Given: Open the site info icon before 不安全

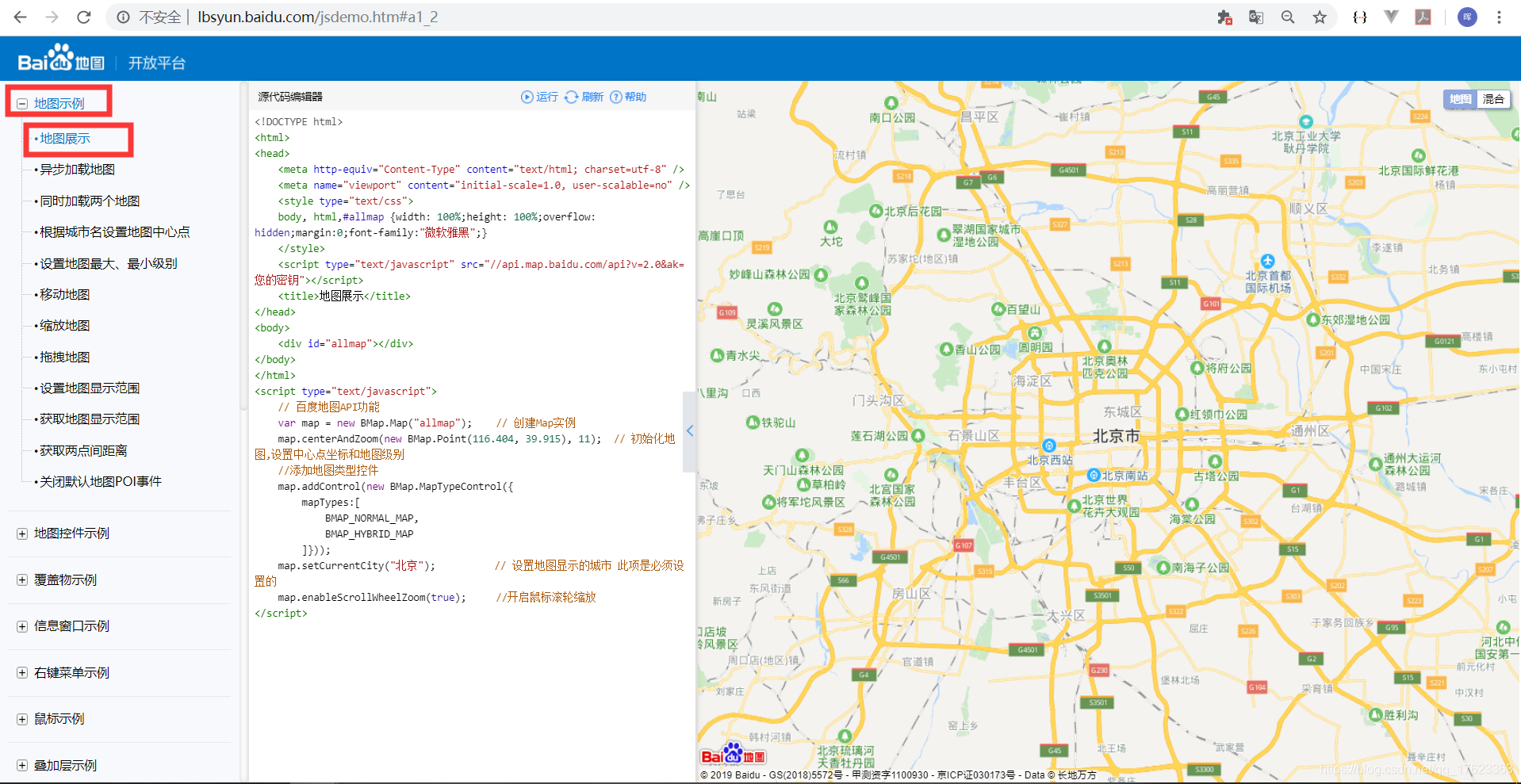Looking at the screenshot, I should 124,17.
